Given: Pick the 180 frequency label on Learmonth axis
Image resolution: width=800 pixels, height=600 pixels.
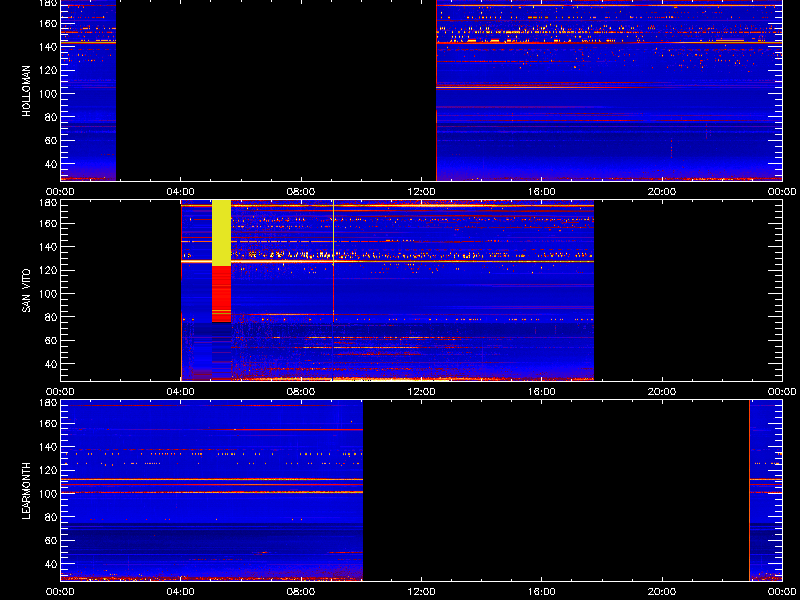Looking at the screenshot, I should pyautogui.click(x=48, y=403).
